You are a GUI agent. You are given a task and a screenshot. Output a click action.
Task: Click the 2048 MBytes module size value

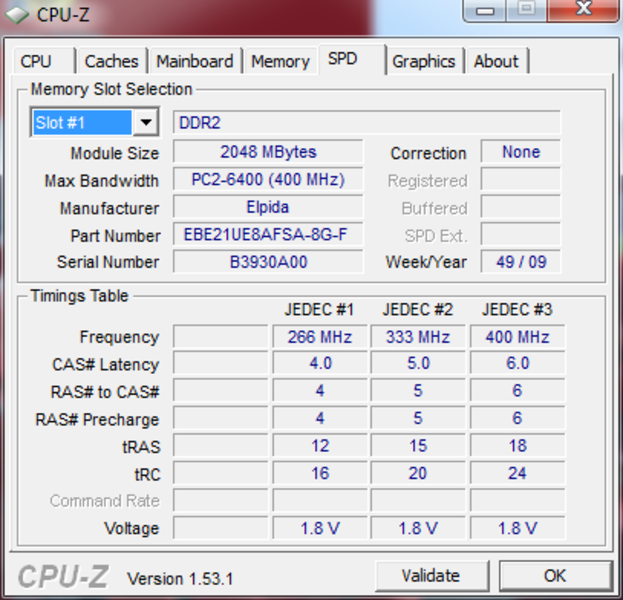click(268, 152)
